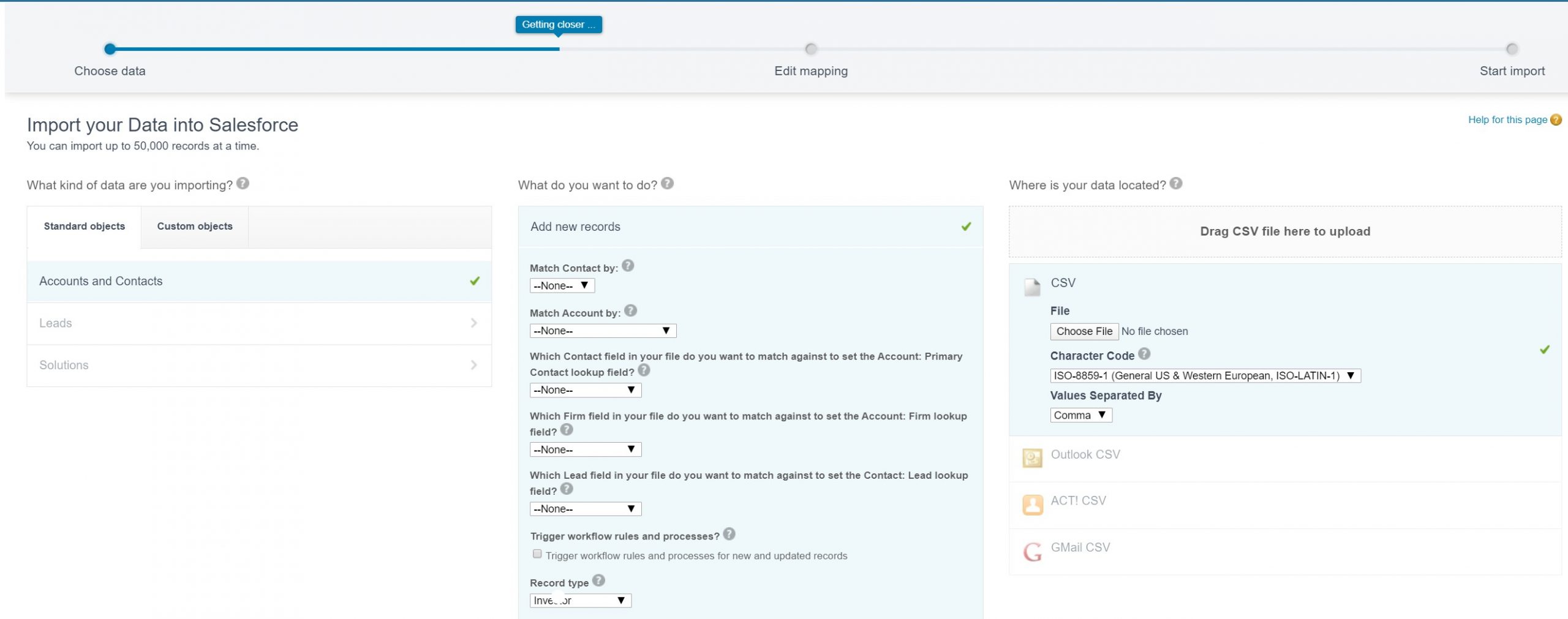Screen dimensions: 1568x619
Task: Switch to the Custom objects tab
Action: click(195, 227)
